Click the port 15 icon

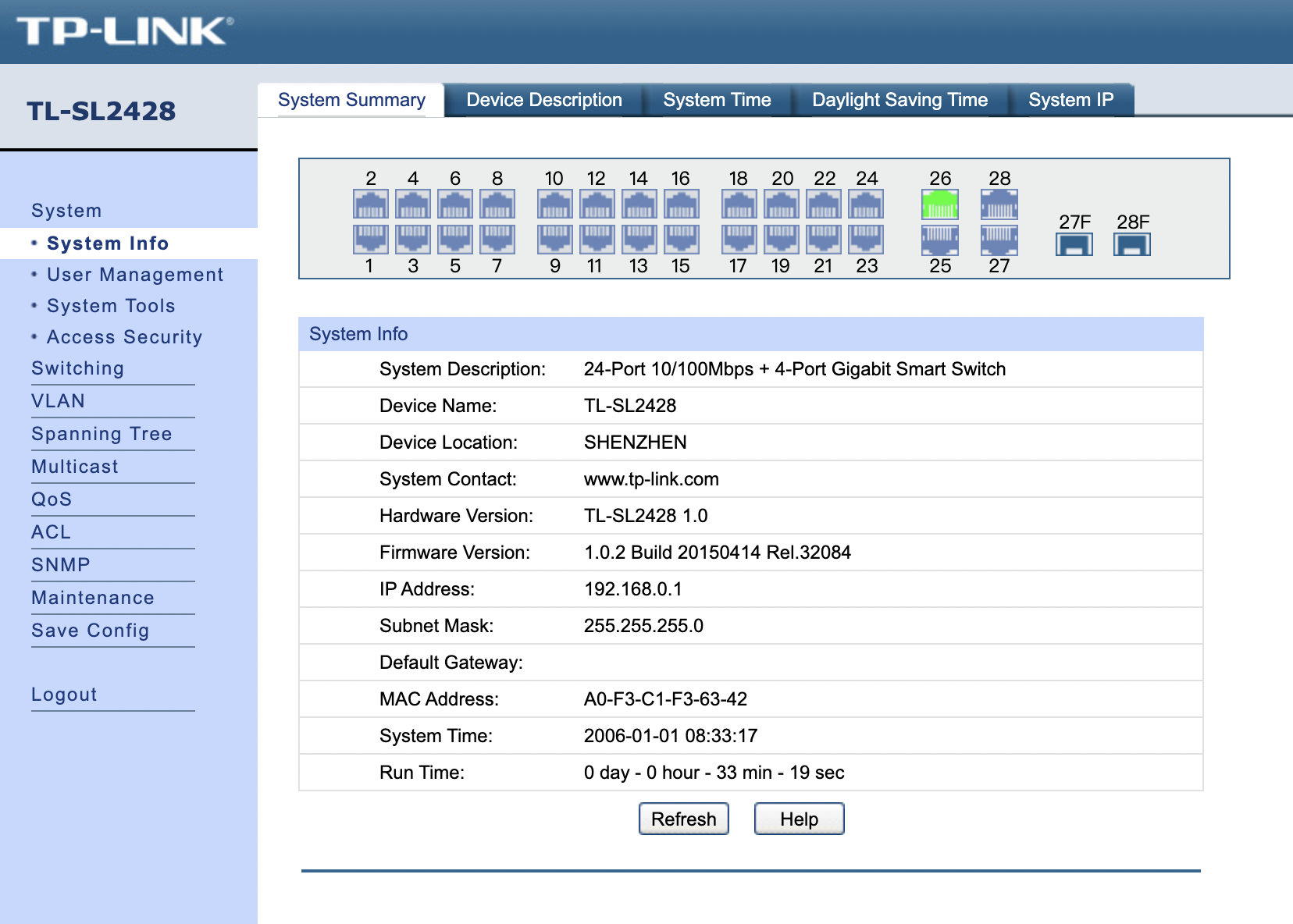coord(682,239)
